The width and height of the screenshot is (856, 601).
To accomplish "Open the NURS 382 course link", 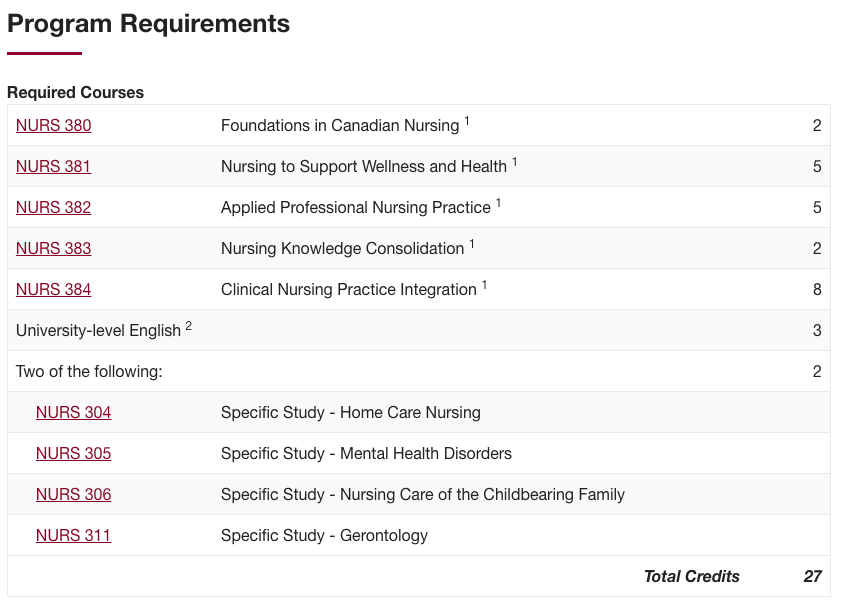I will [54, 207].
